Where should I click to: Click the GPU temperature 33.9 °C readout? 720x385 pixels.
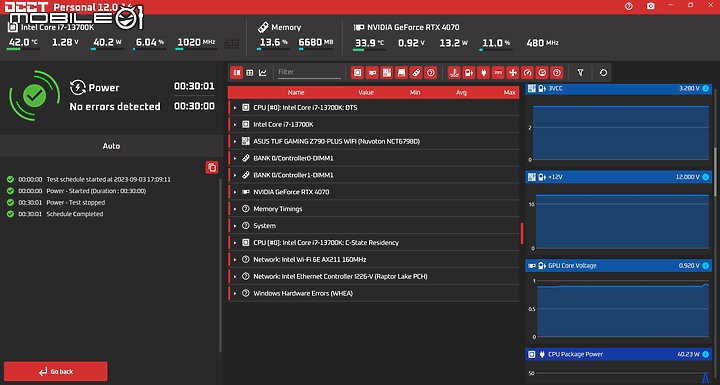pyautogui.click(x=369, y=43)
